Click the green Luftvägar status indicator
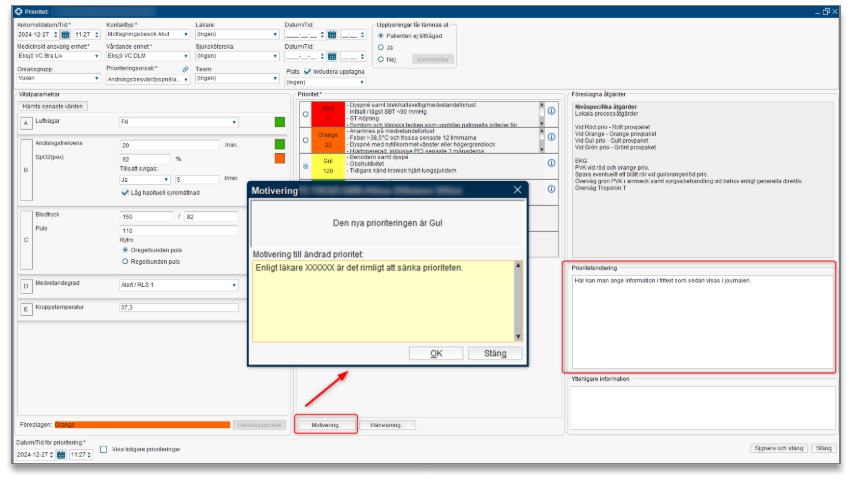Screen dimensions: 854x482 [x=280, y=122]
